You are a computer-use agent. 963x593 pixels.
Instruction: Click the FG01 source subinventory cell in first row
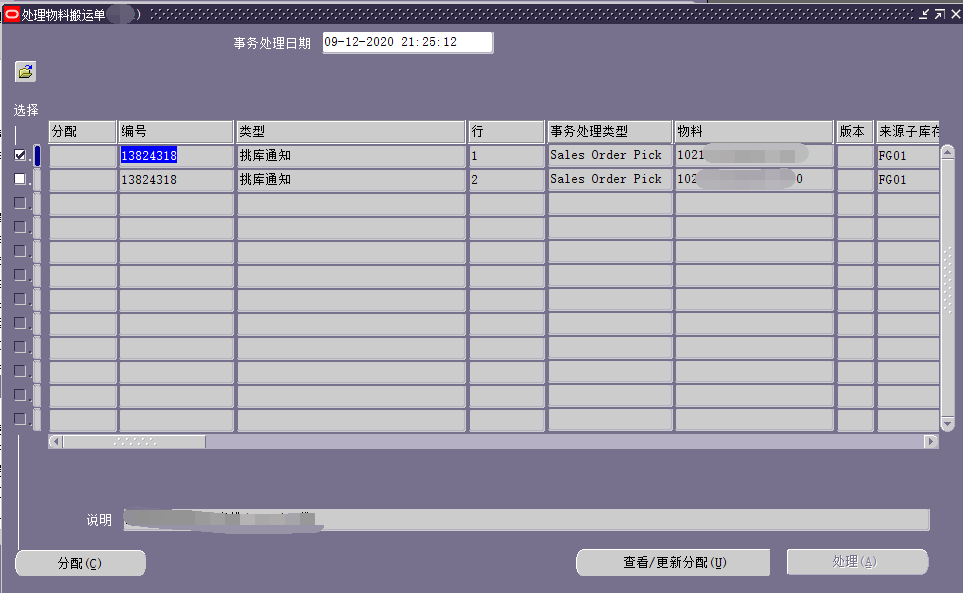click(x=906, y=156)
